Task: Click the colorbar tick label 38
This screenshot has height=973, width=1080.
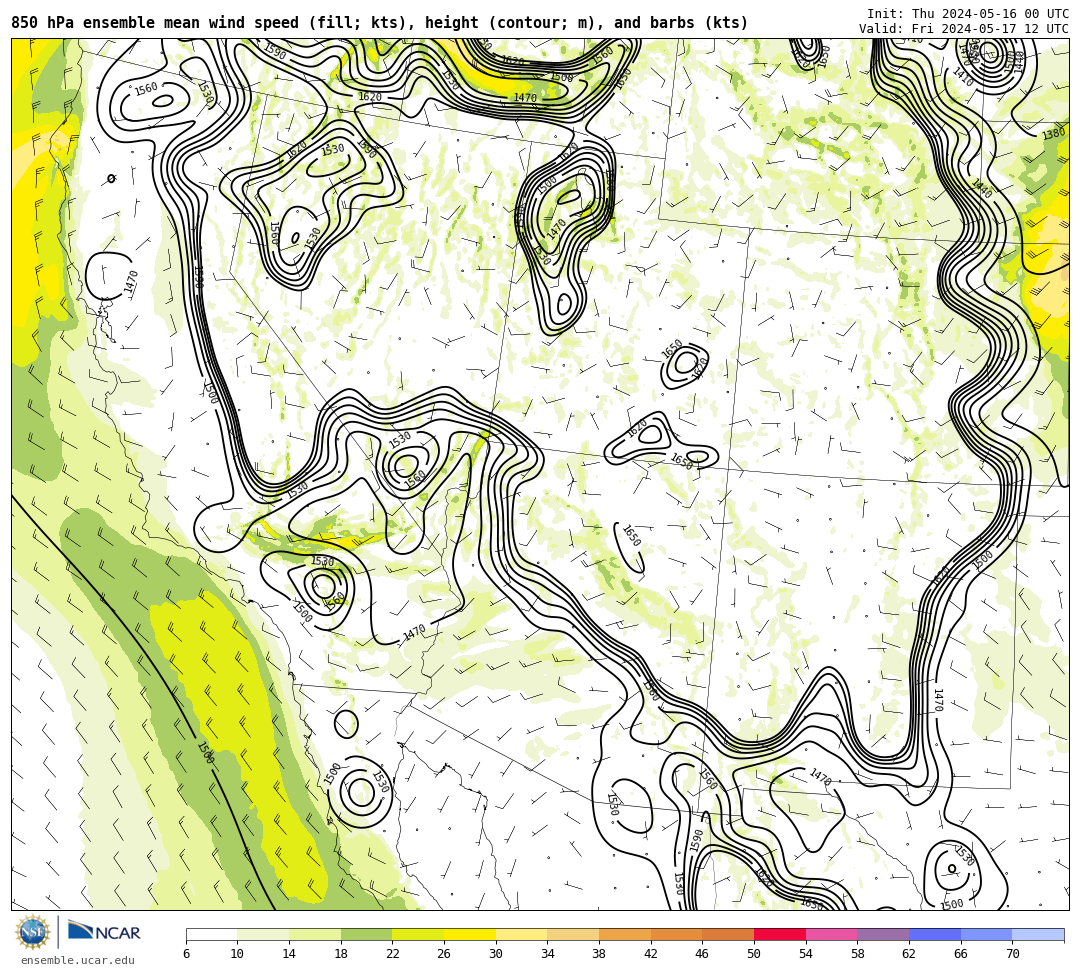Action: 599,954
